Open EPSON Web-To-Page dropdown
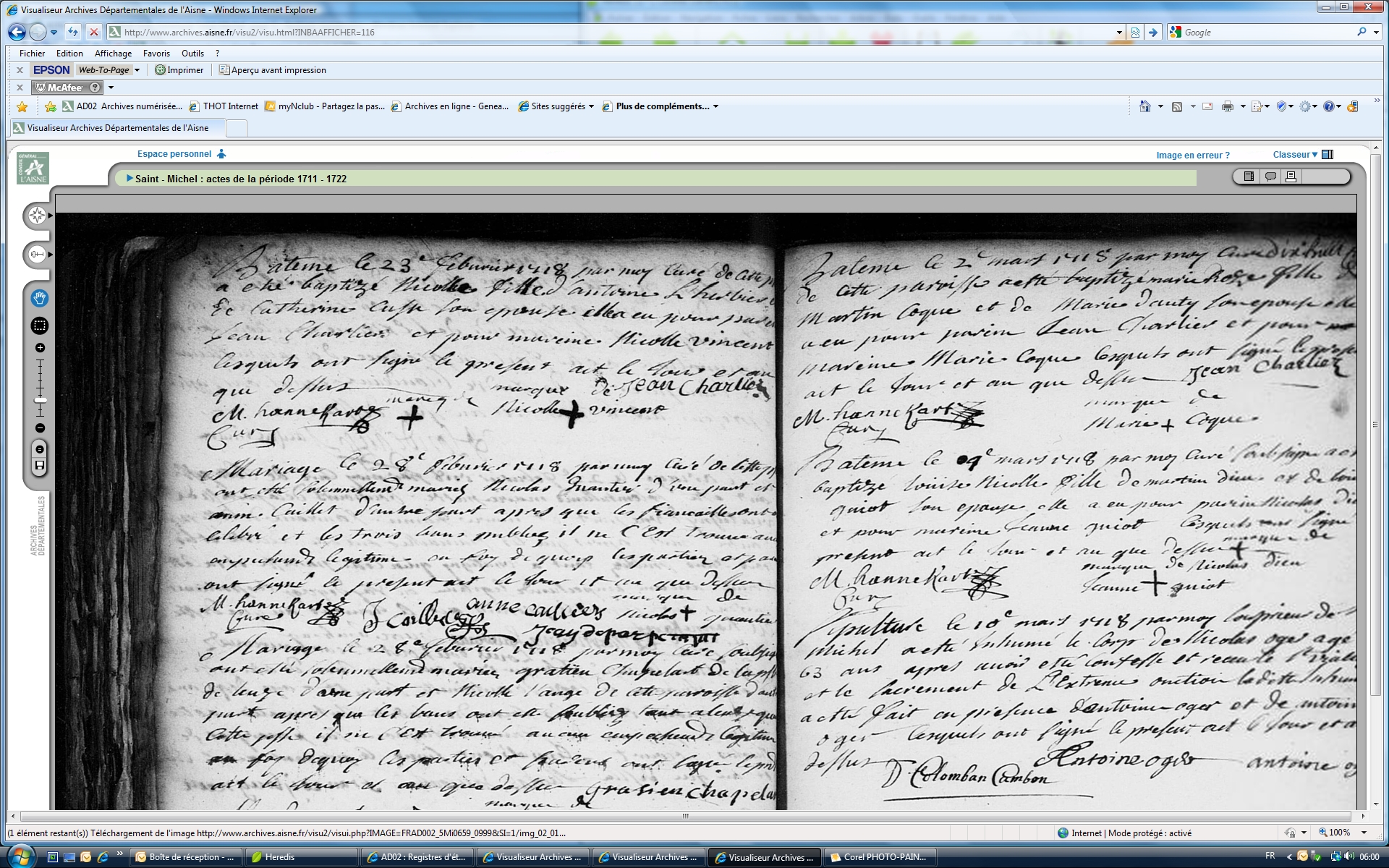 pos(137,70)
